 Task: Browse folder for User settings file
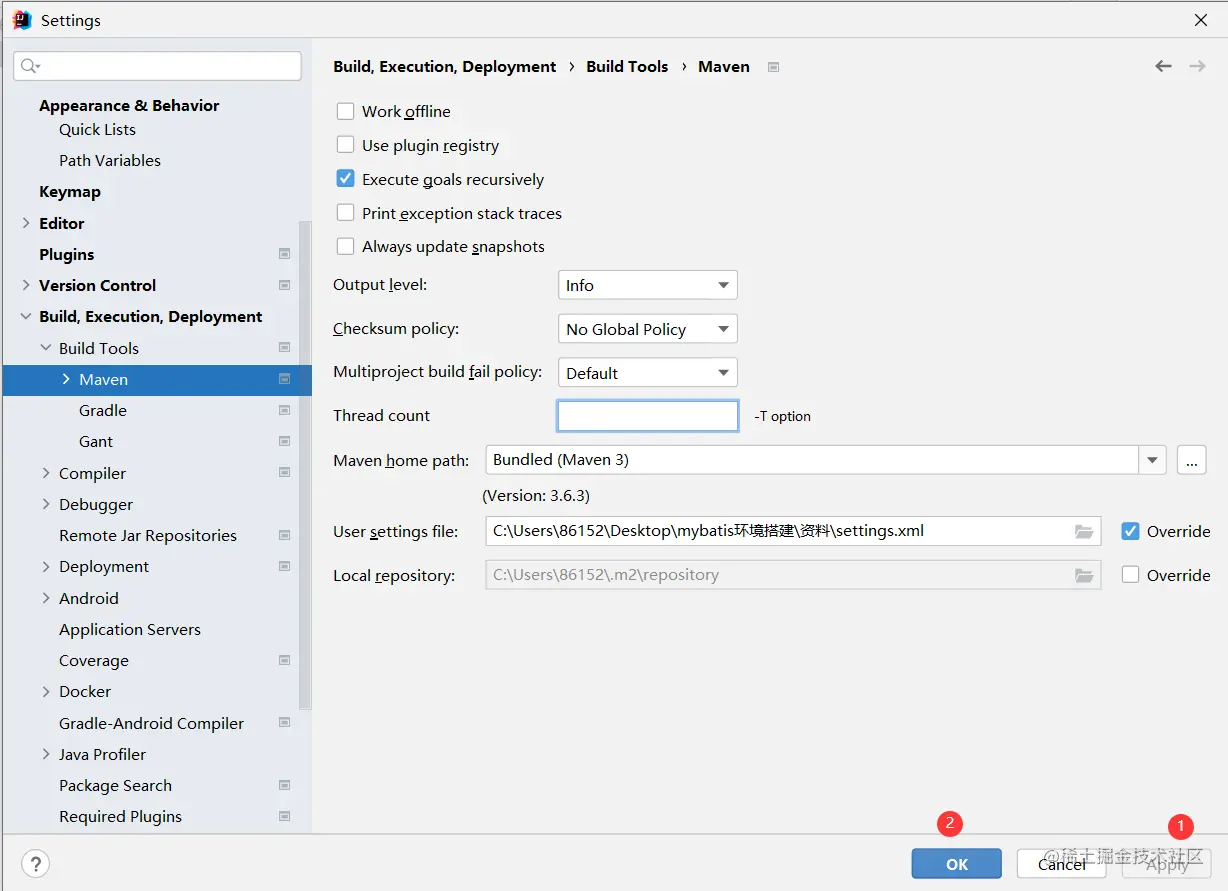coord(1084,531)
